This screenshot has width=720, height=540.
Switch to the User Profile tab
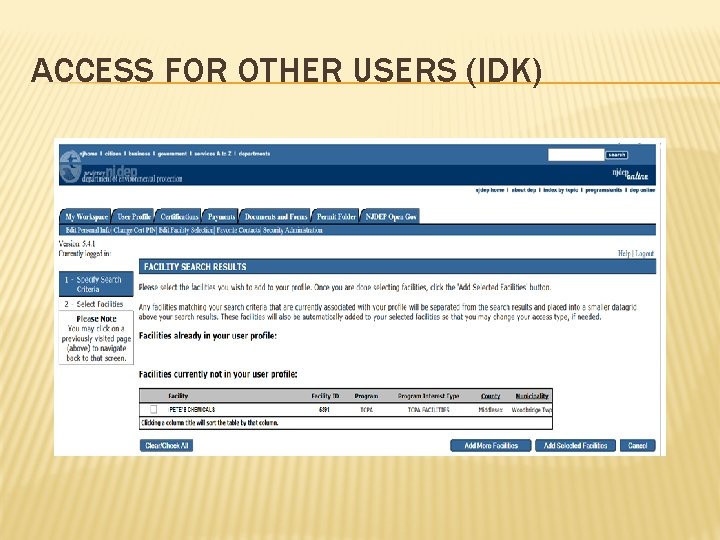coord(133,216)
